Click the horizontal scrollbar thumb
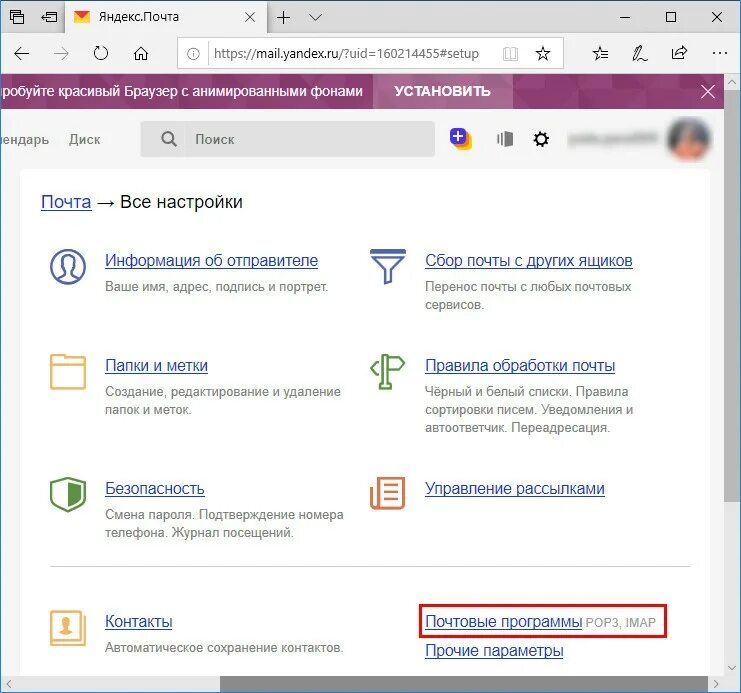The width and height of the screenshot is (741, 693). (x=464, y=684)
